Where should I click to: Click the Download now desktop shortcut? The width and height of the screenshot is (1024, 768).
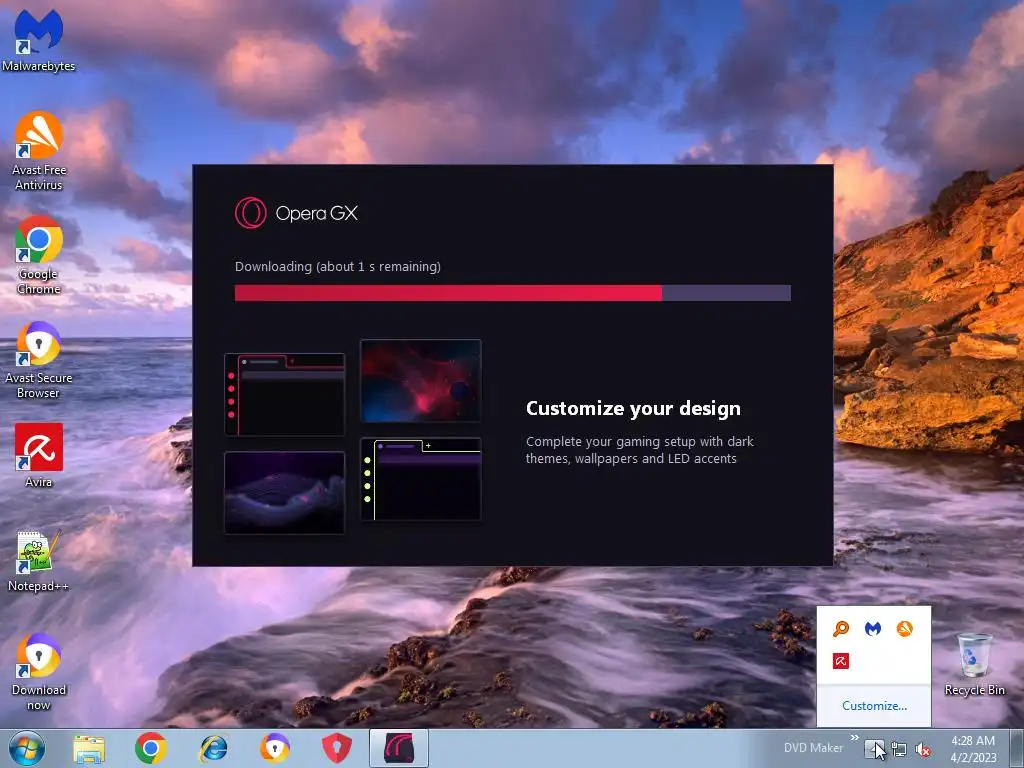pos(39,671)
